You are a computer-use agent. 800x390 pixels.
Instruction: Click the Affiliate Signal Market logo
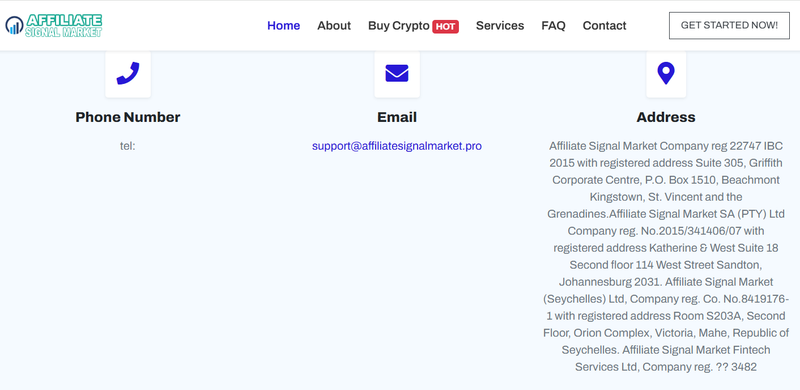pos(54,25)
